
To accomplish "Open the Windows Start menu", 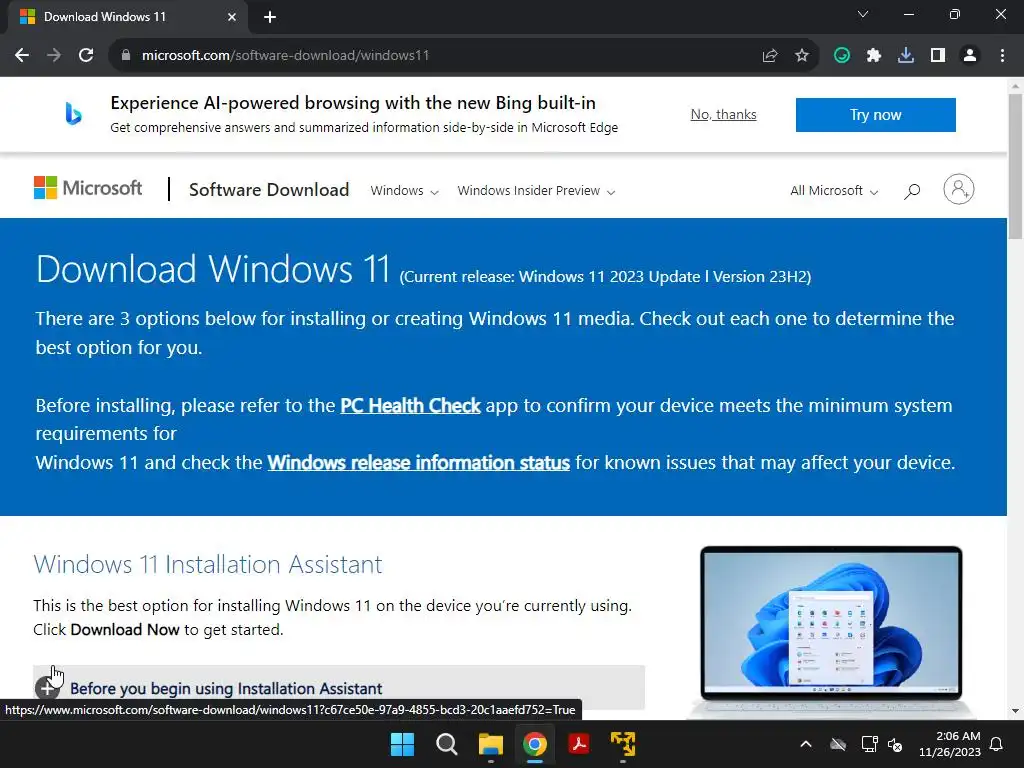I will [x=402, y=744].
